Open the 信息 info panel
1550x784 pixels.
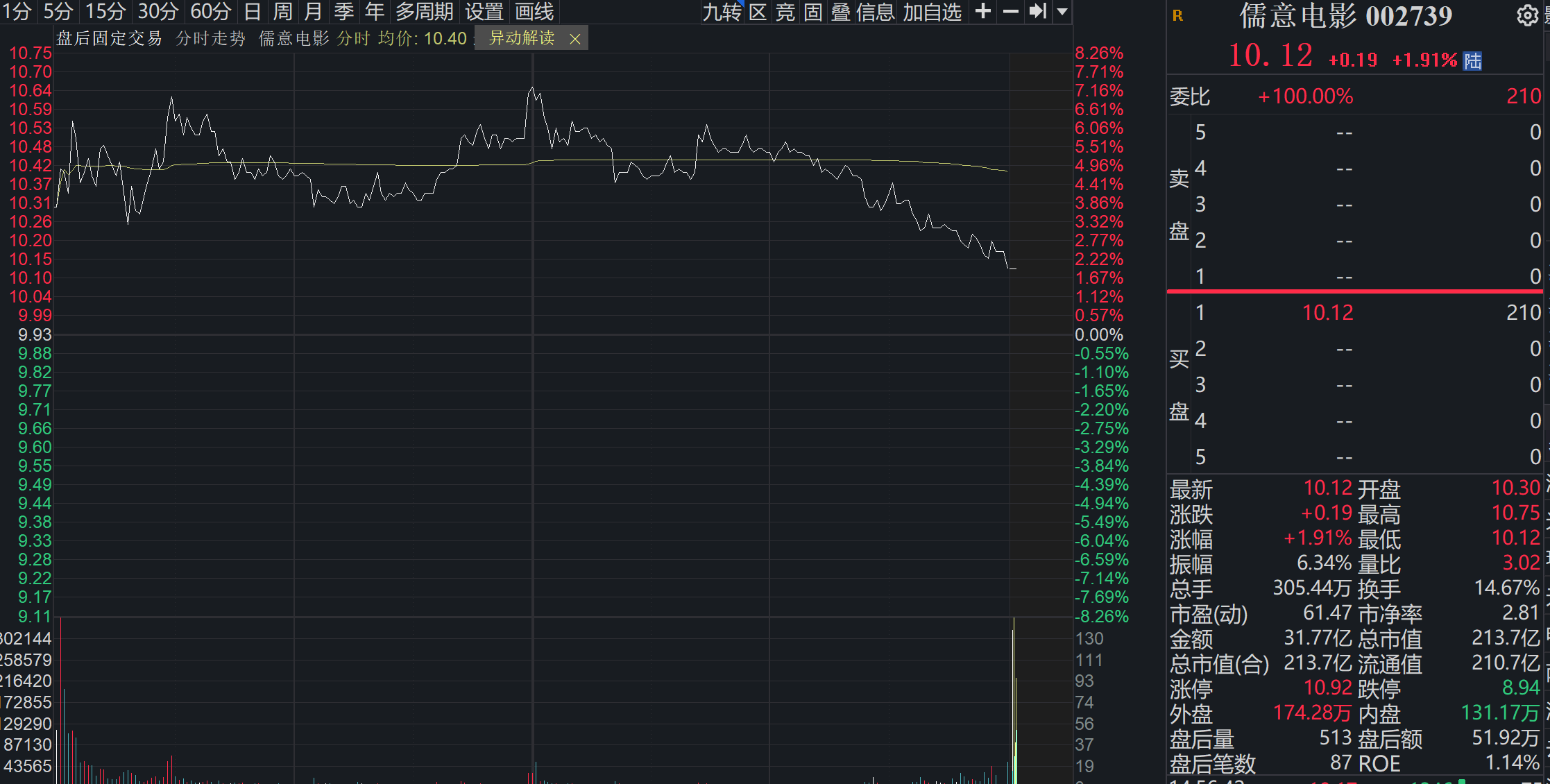pos(876,12)
